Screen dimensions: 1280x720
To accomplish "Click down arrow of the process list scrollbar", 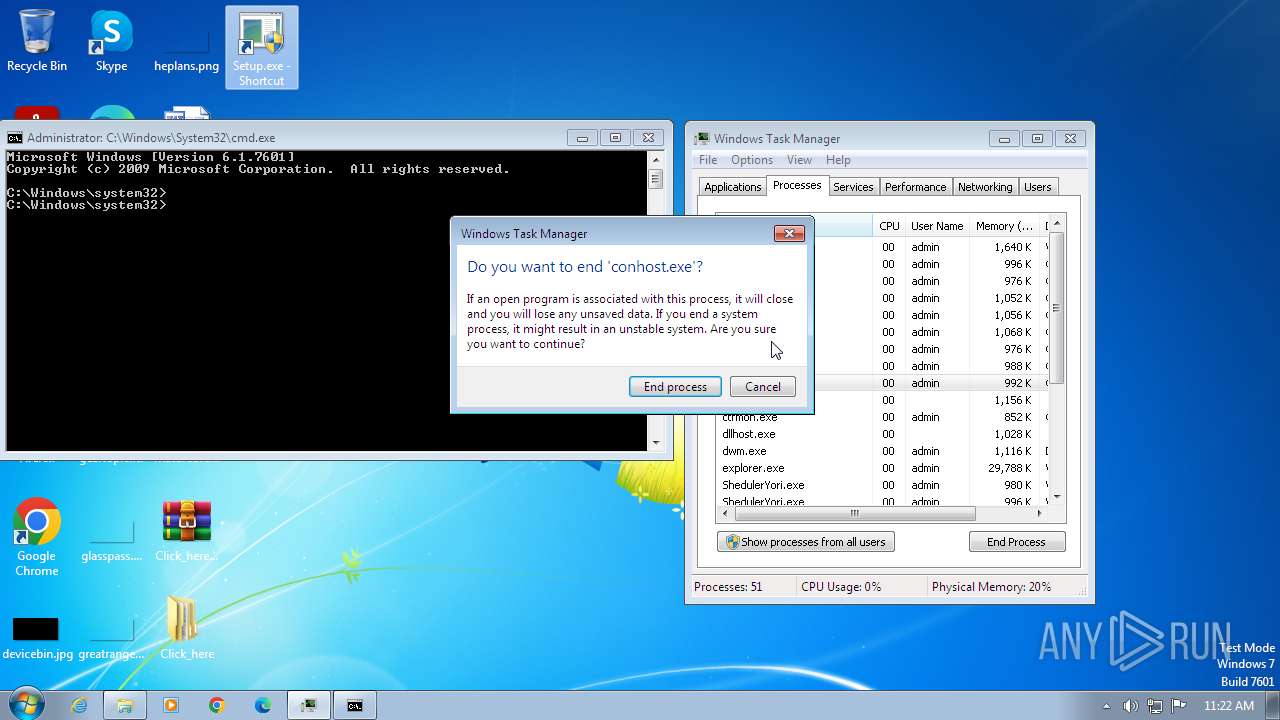I will click(1056, 497).
